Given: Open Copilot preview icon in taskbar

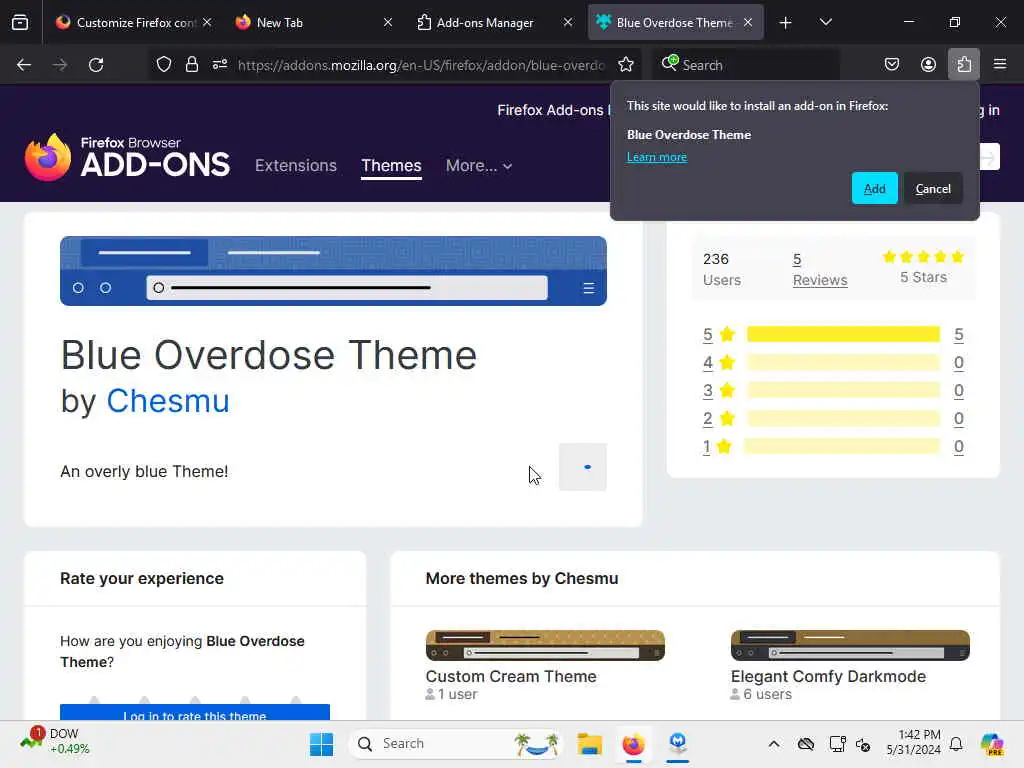Looking at the screenshot, I should pos(993,744).
